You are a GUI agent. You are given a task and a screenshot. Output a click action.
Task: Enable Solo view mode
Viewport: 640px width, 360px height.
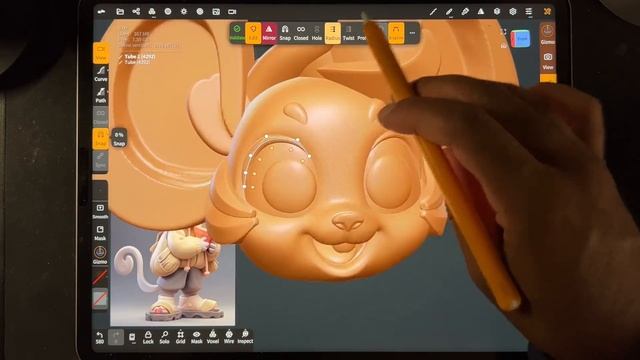(x=164, y=338)
